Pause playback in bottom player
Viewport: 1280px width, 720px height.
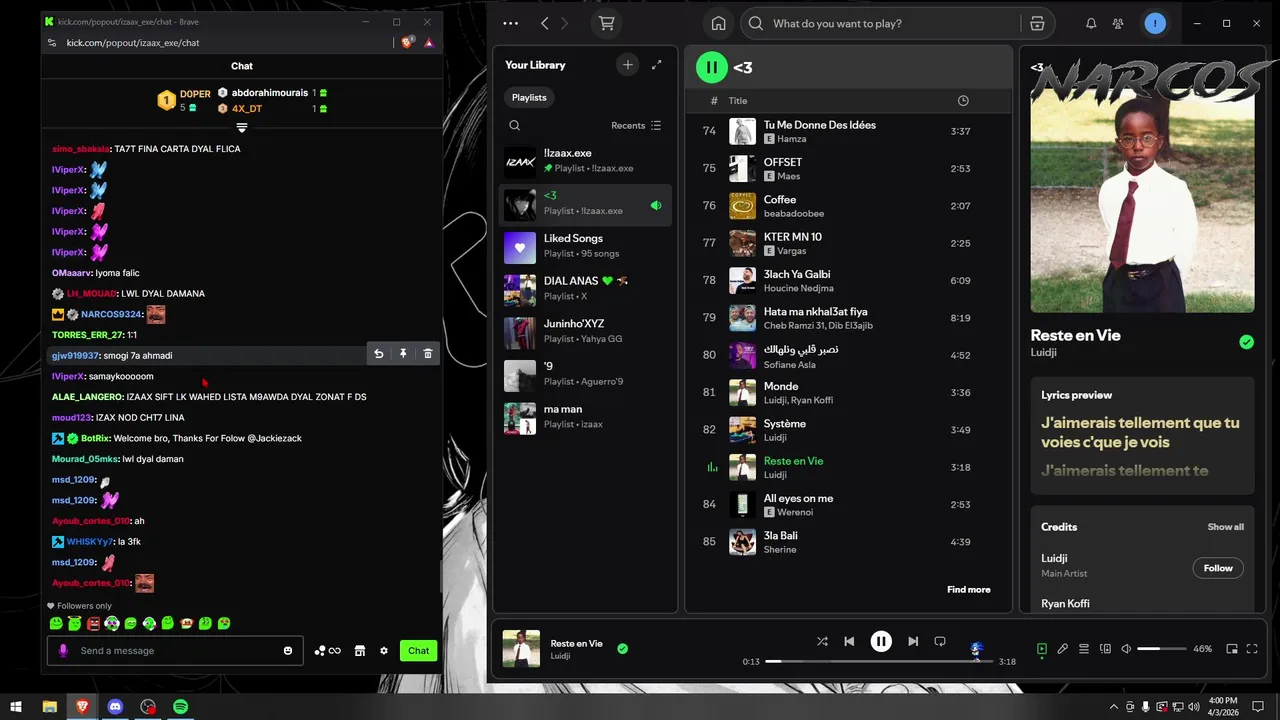(x=881, y=642)
